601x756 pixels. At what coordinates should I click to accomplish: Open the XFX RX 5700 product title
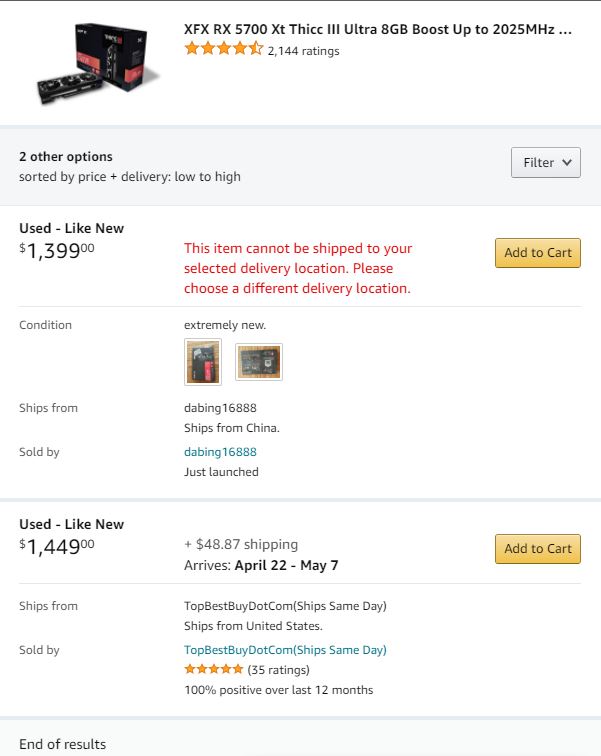(378, 29)
